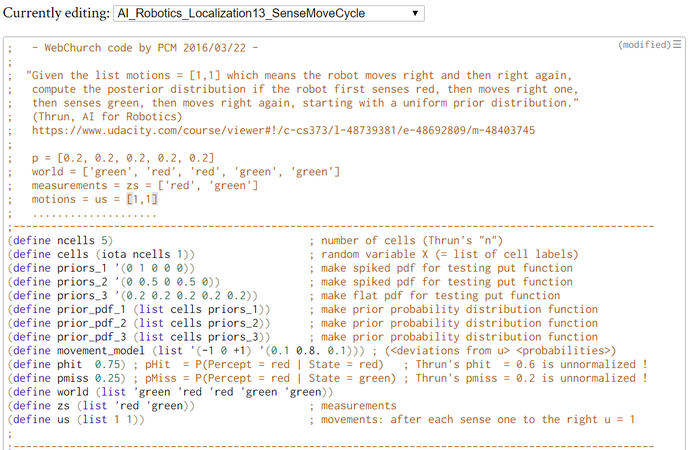Image resolution: width=690 pixels, height=450 pixels.
Task: Open the 'Currently editing' file dropdown
Action: tap(268, 13)
